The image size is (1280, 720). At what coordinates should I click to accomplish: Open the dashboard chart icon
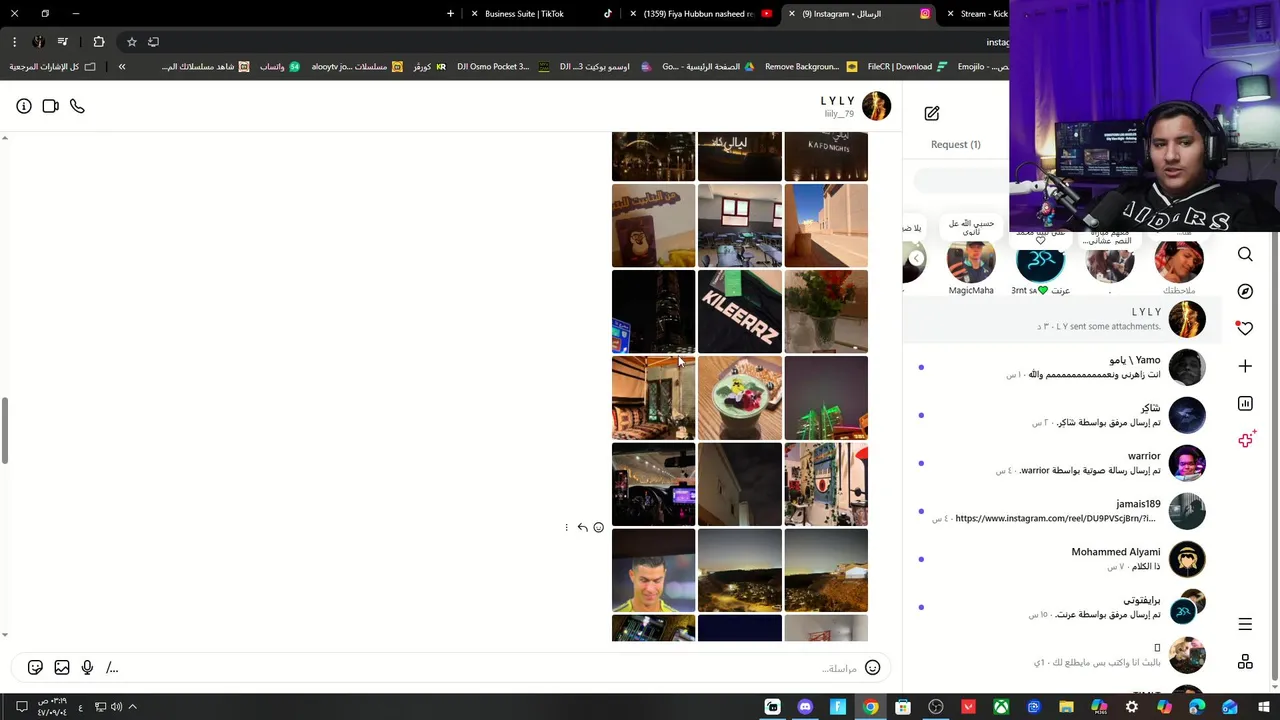click(1245, 403)
